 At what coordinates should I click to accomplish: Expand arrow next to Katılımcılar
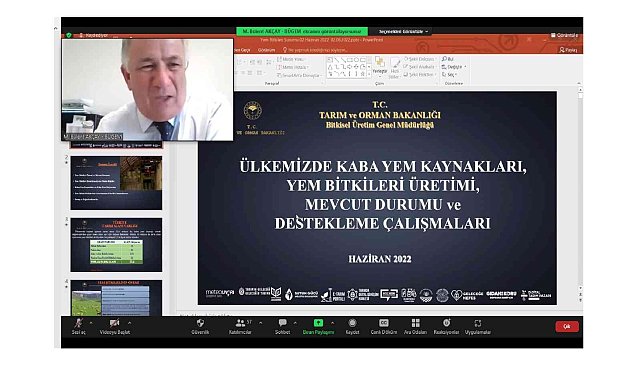(261, 323)
